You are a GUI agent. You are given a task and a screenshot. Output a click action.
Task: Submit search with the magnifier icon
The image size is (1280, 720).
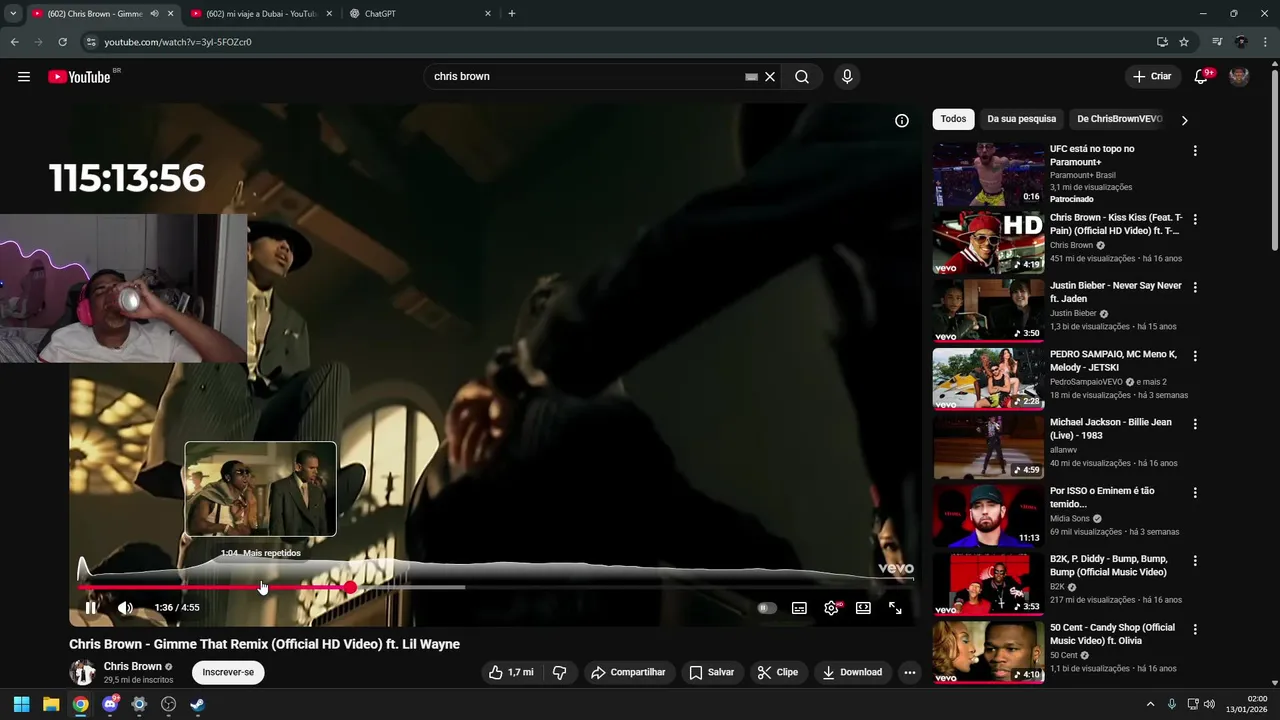[x=802, y=77]
